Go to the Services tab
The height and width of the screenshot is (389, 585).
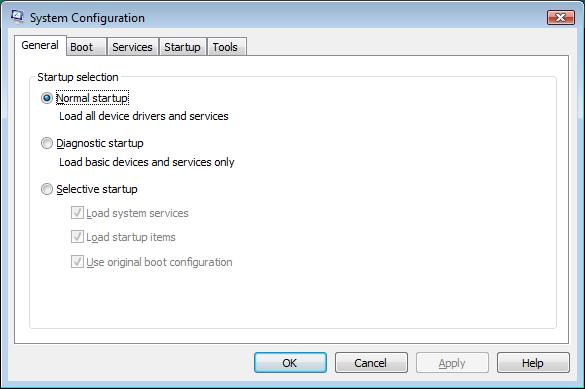(132, 47)
